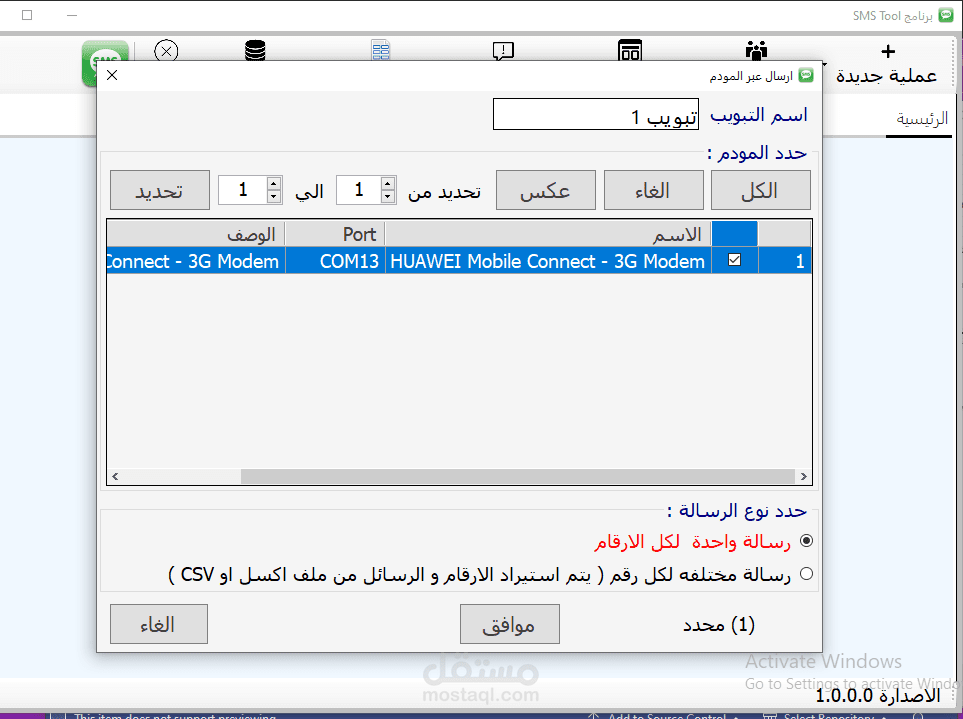
Task: Select one message for all numbers option
Action: coord(806,541)
